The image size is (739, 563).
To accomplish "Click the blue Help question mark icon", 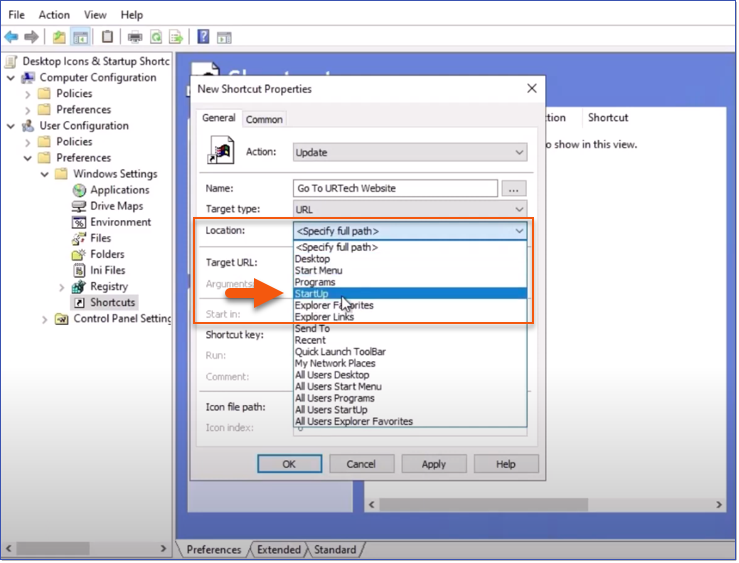I will click(203, 36).
